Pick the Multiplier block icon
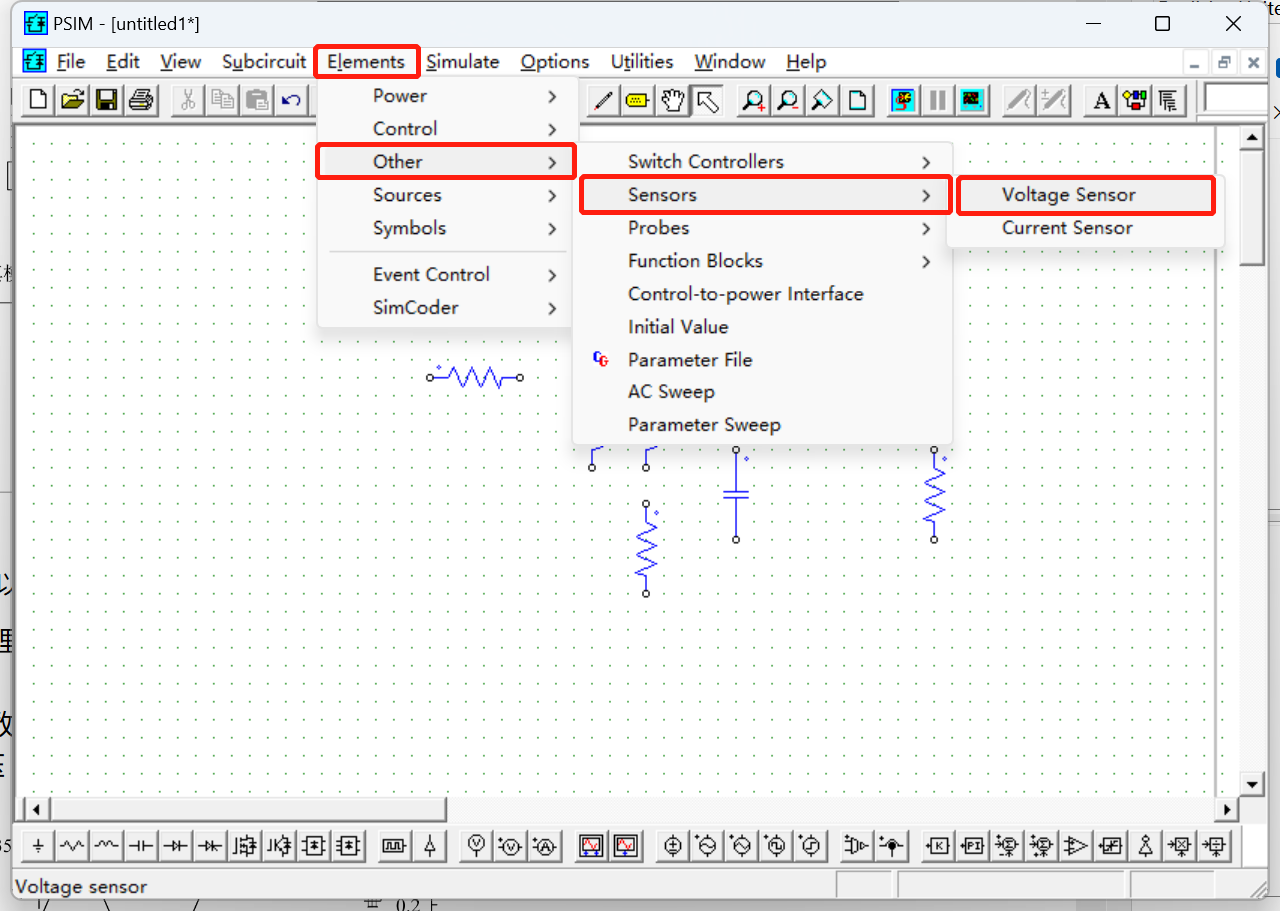 click(1180, 846)
